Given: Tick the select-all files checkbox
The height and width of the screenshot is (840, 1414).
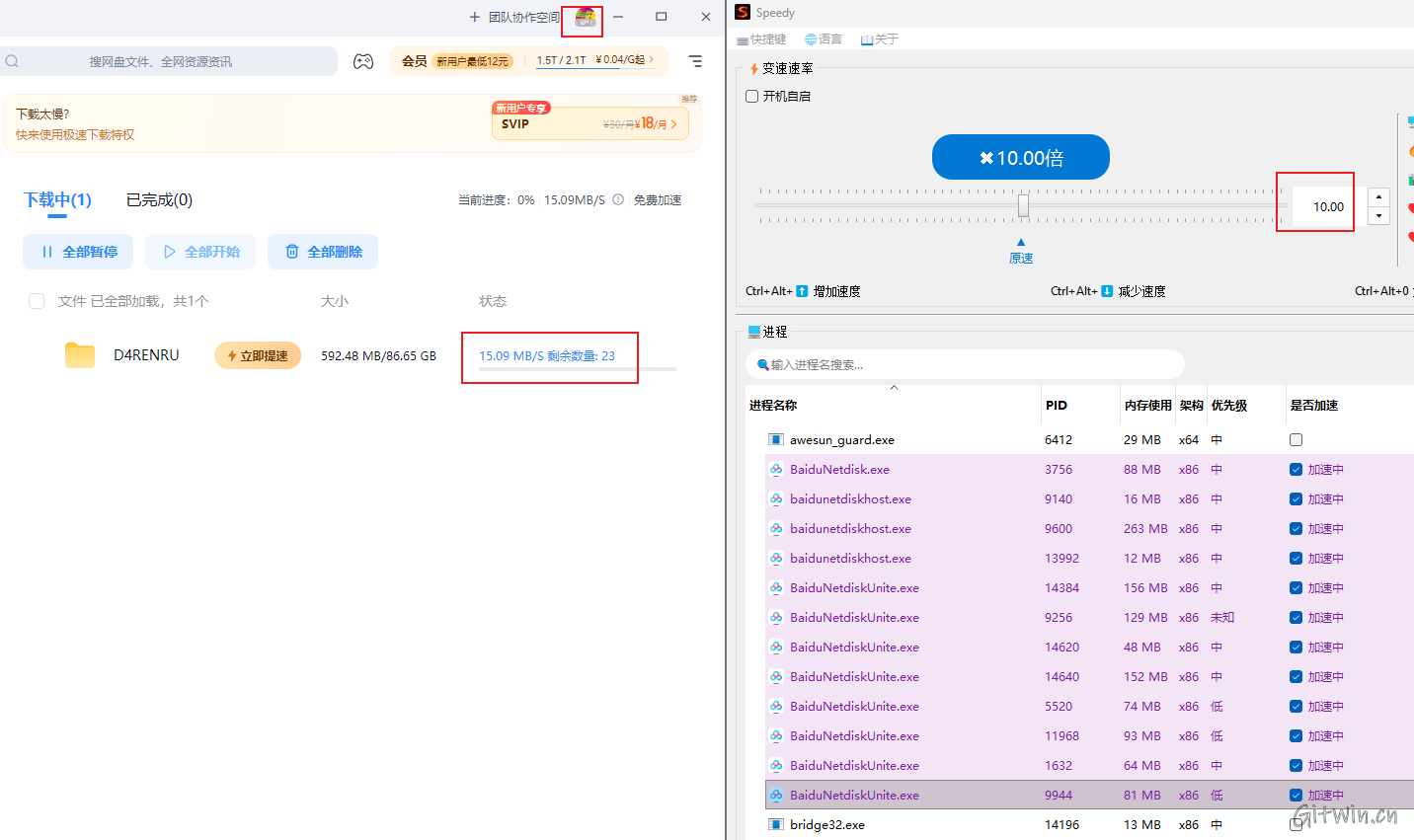Looking at the screenshot, I should pos(37,301).
